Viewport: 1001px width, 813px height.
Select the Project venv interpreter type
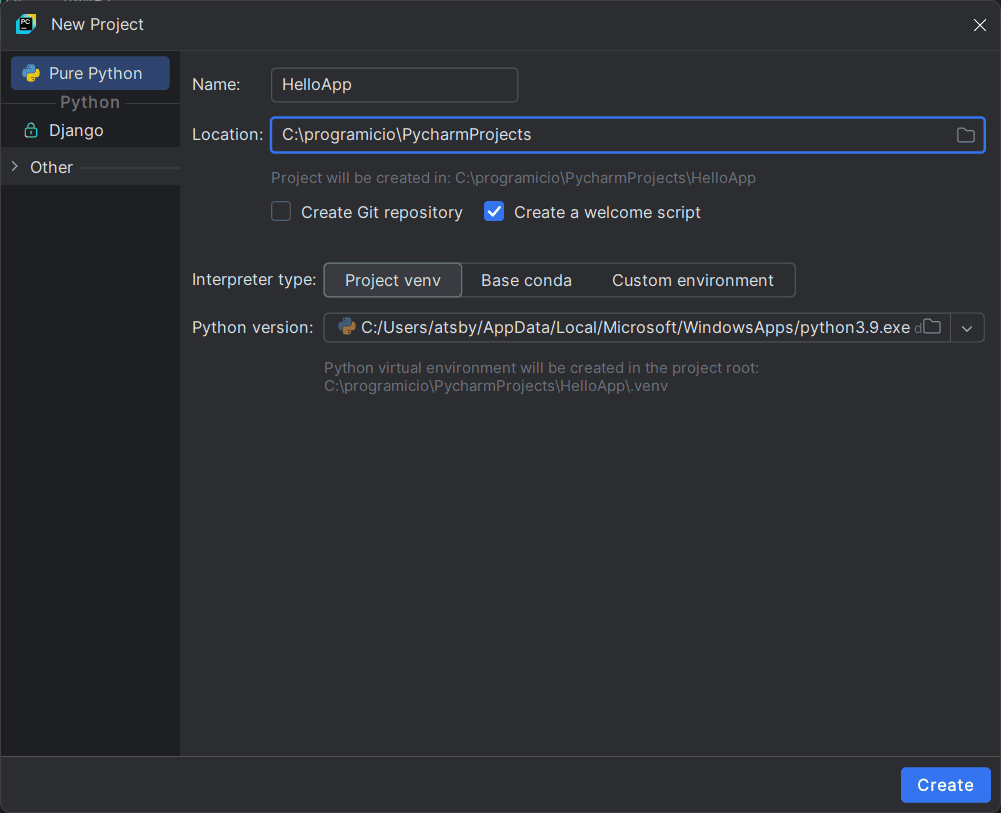click(x=393, y=280)
